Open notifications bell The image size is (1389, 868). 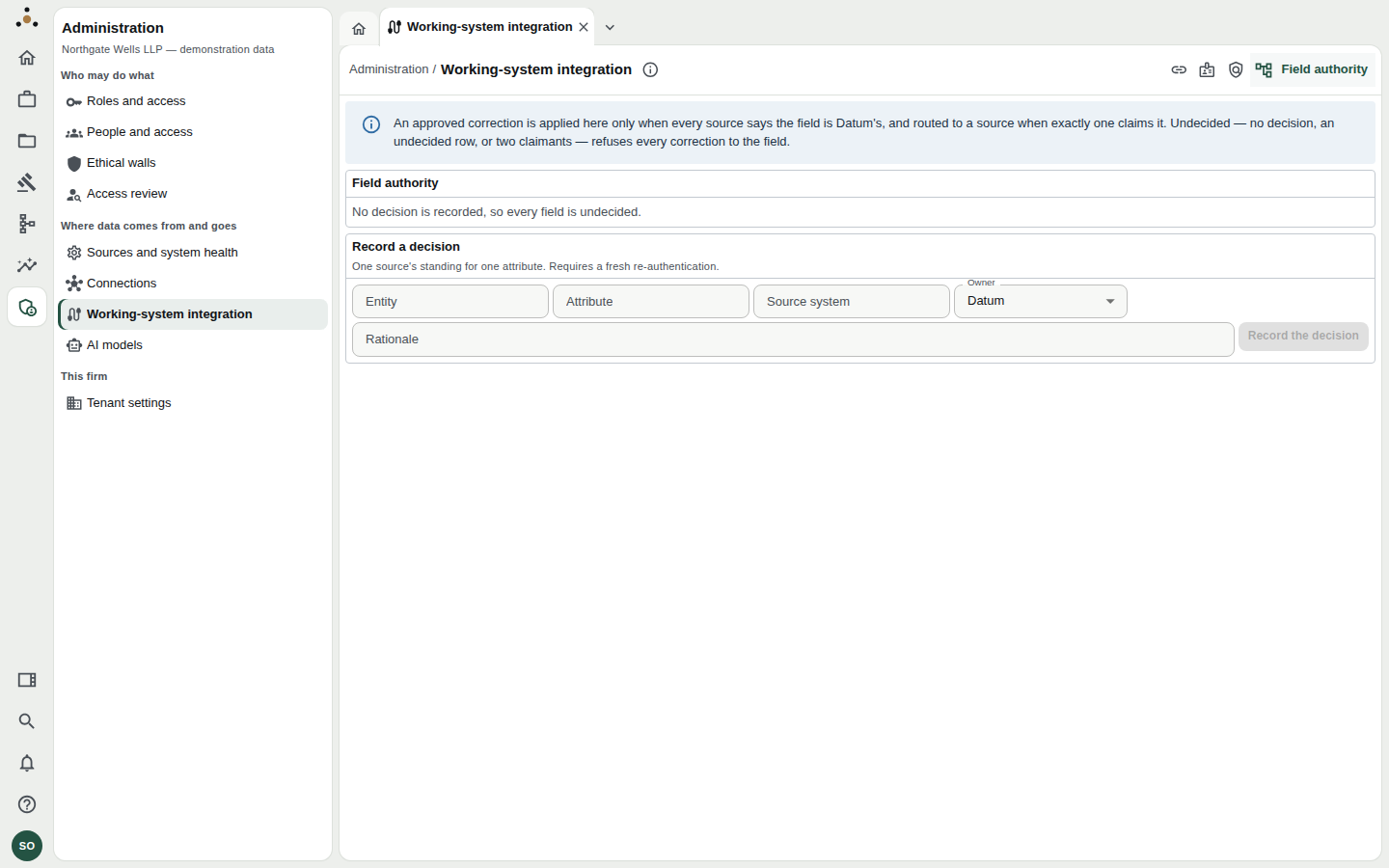click(x=27, y=763)
